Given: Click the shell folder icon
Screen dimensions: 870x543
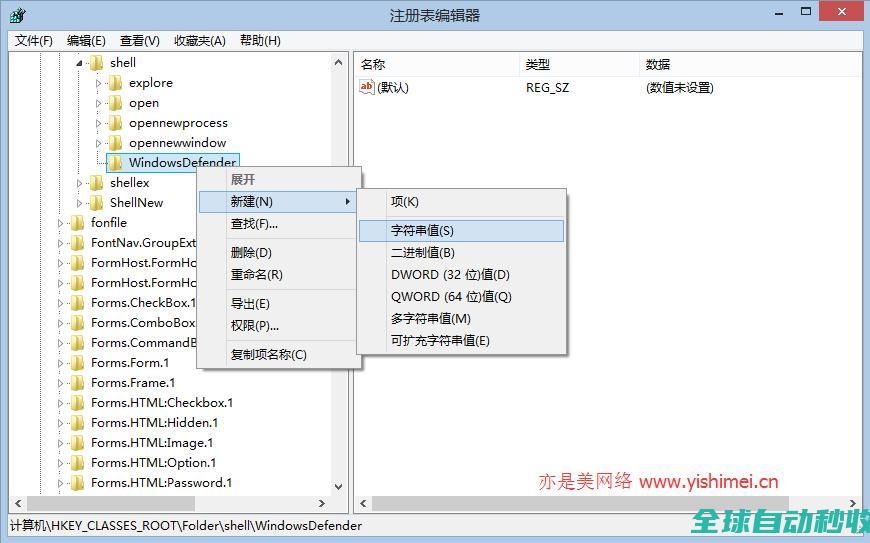Looking at the screenshot, I should [x=96, y=63].
